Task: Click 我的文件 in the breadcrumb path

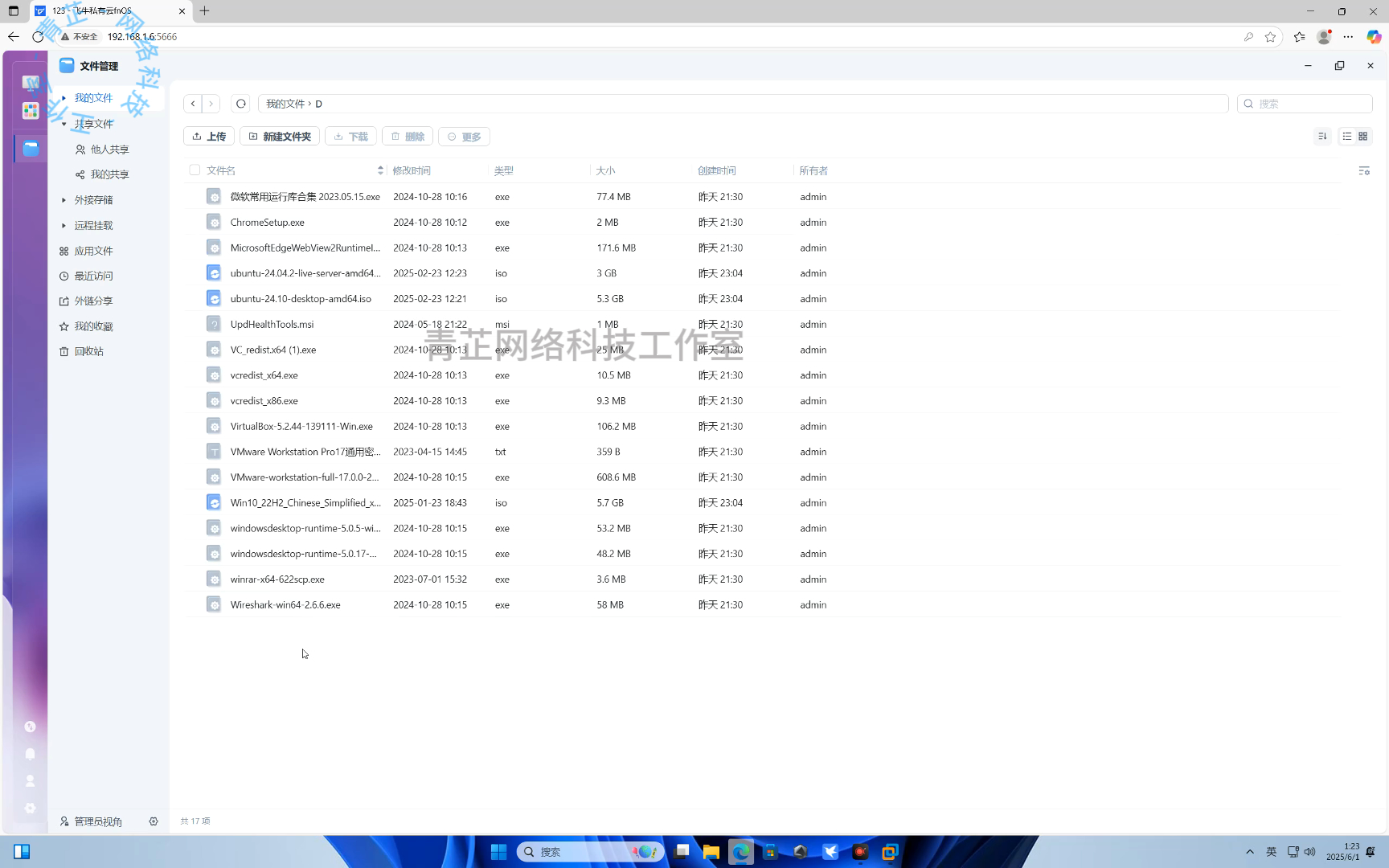Action: pyautogui.click(x=285, y=104)
